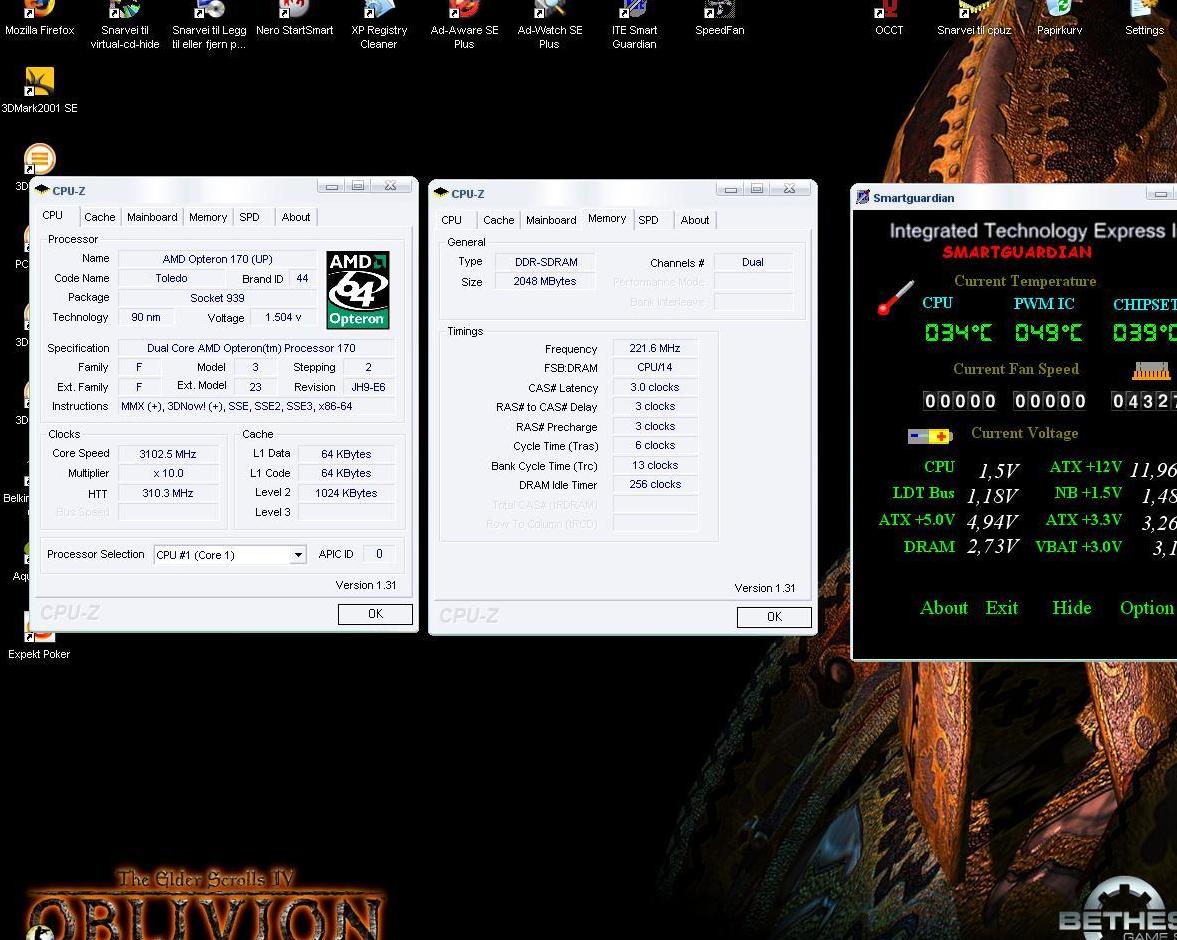The width and height of the screenshot is (1177, 940).
Task: Click the AMD 64 Opteron logo
Action: tap(358, 290)
